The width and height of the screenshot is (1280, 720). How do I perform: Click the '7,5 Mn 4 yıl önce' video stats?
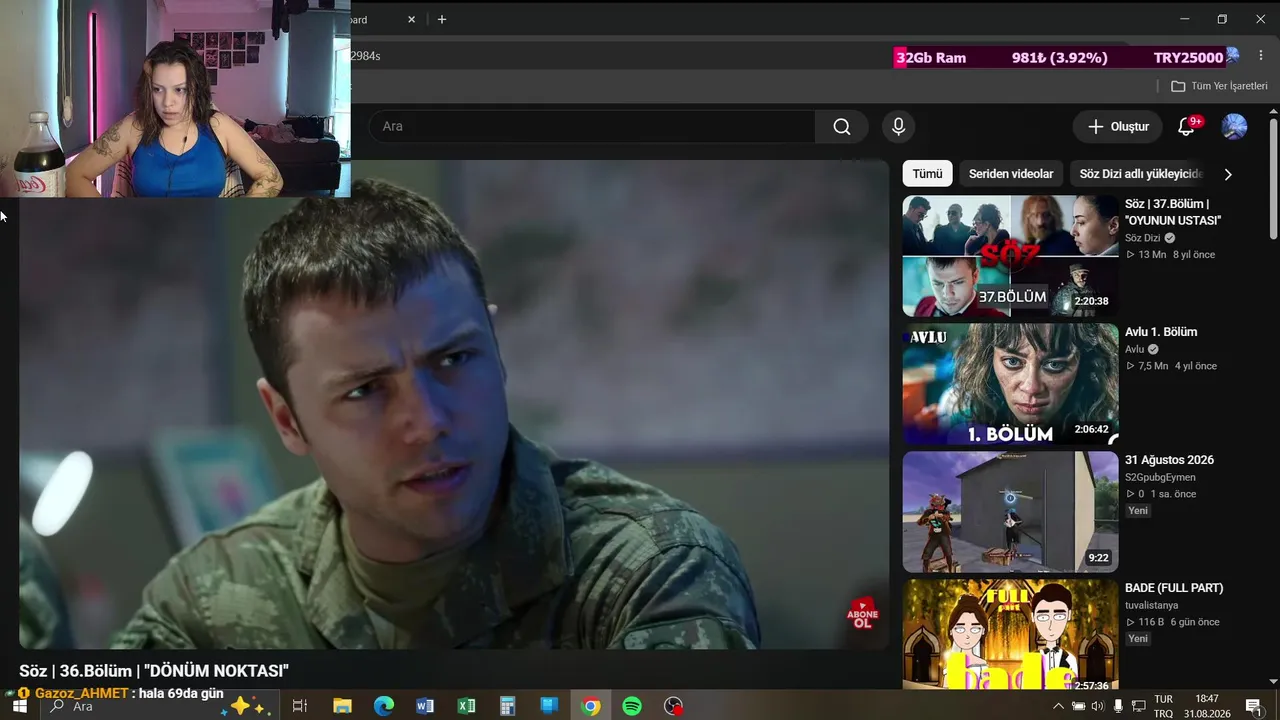1171,366
